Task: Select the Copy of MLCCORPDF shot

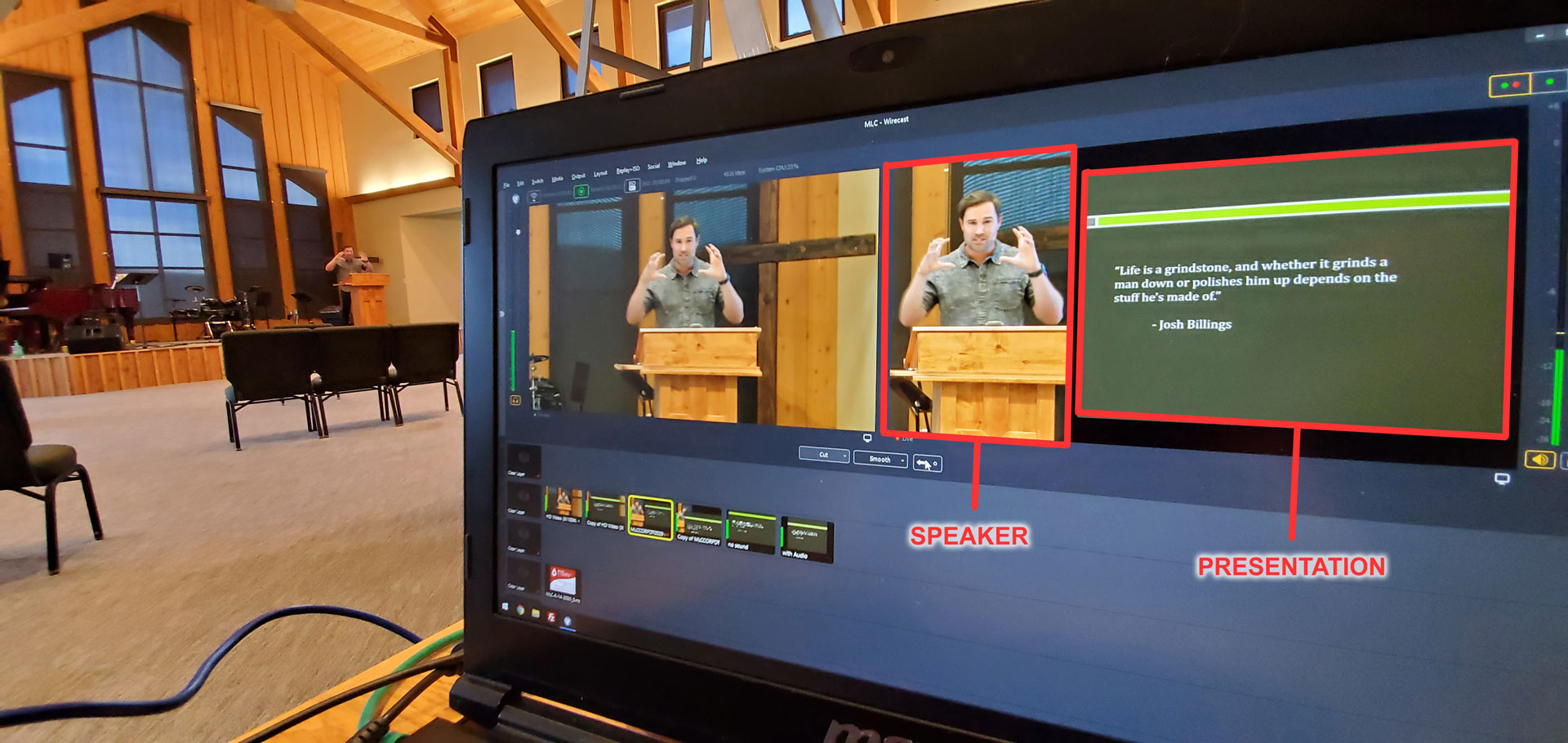Action: click(x=698, y=526)
